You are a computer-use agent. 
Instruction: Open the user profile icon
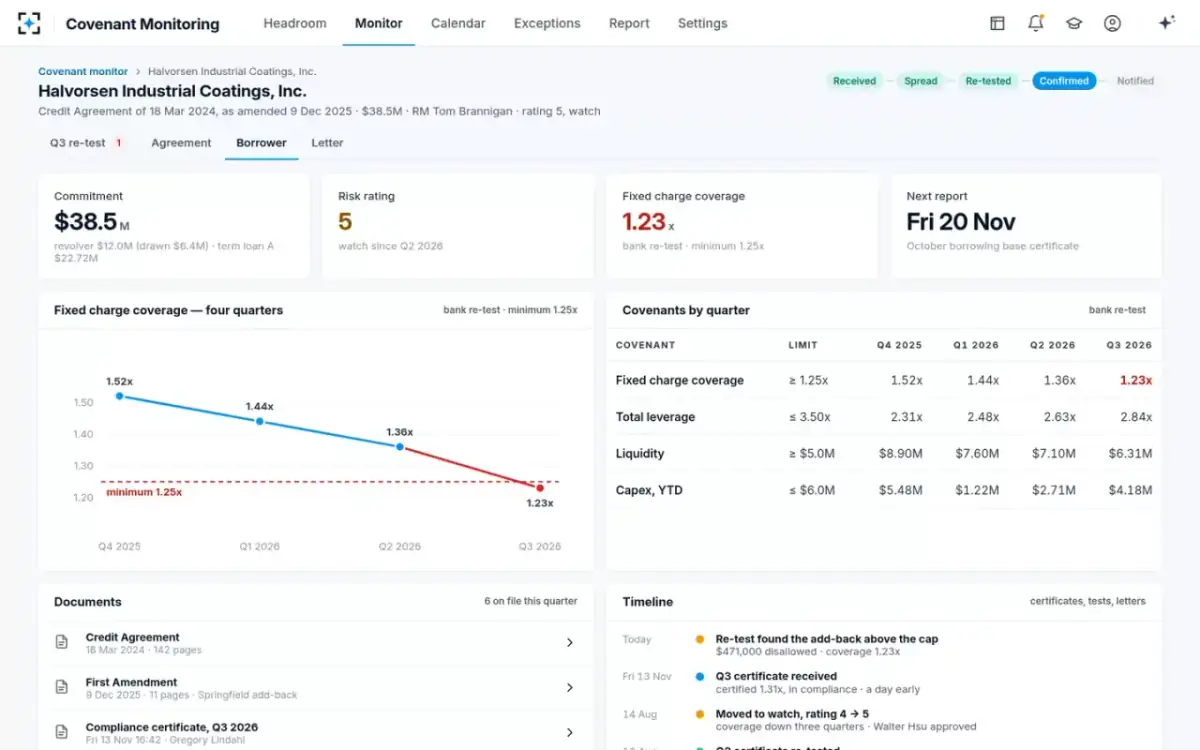(x=1112, y=23)
